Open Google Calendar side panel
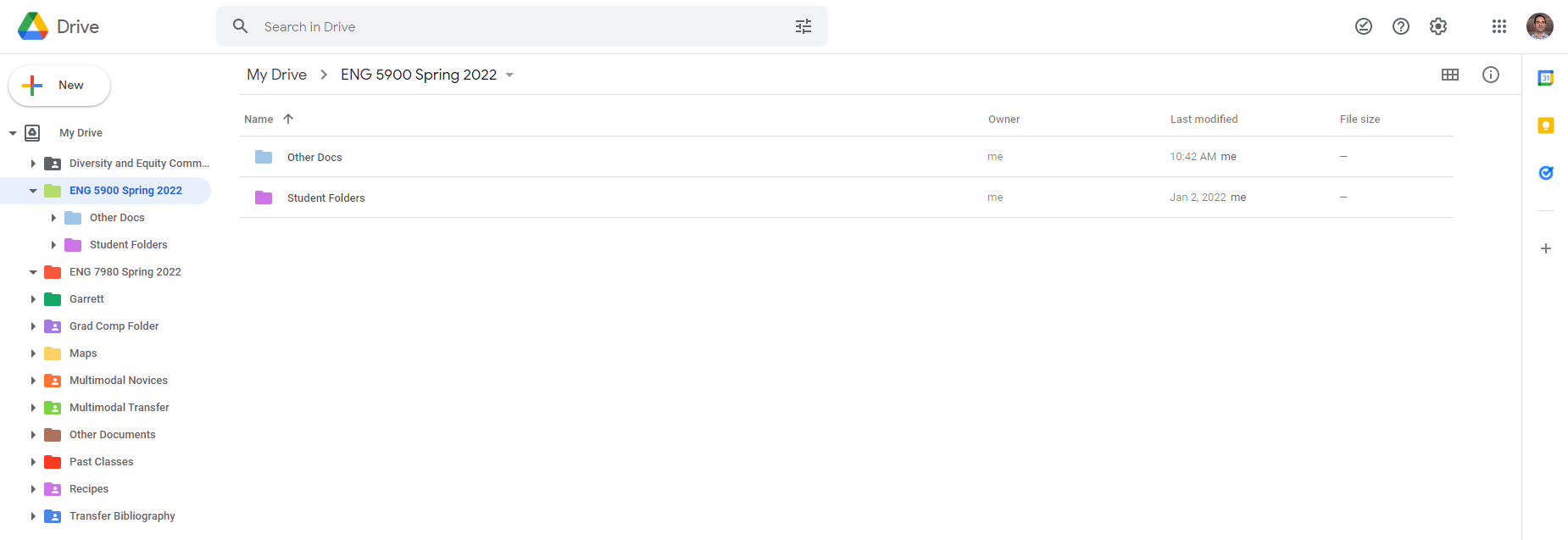This screenshot has width=1568, height=540. coord(1546,78)
